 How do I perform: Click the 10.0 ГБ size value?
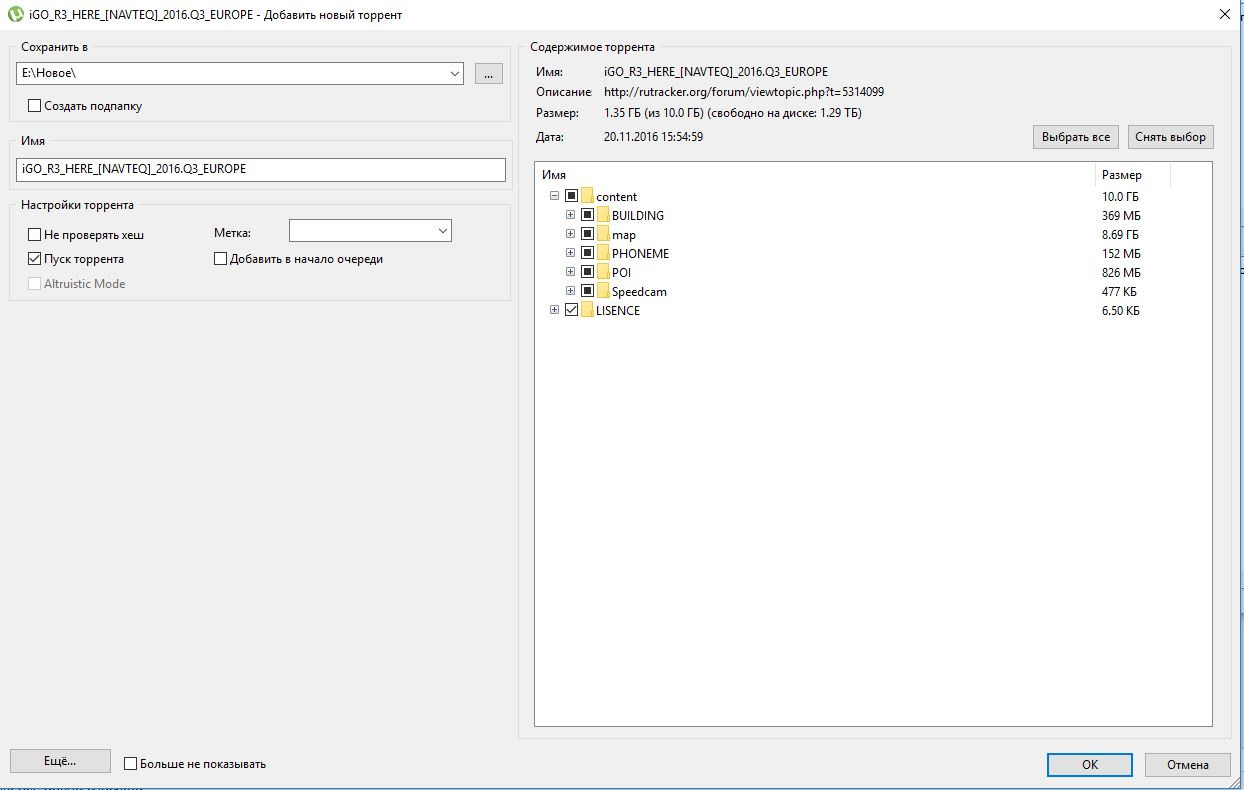tap(1120, 197)
